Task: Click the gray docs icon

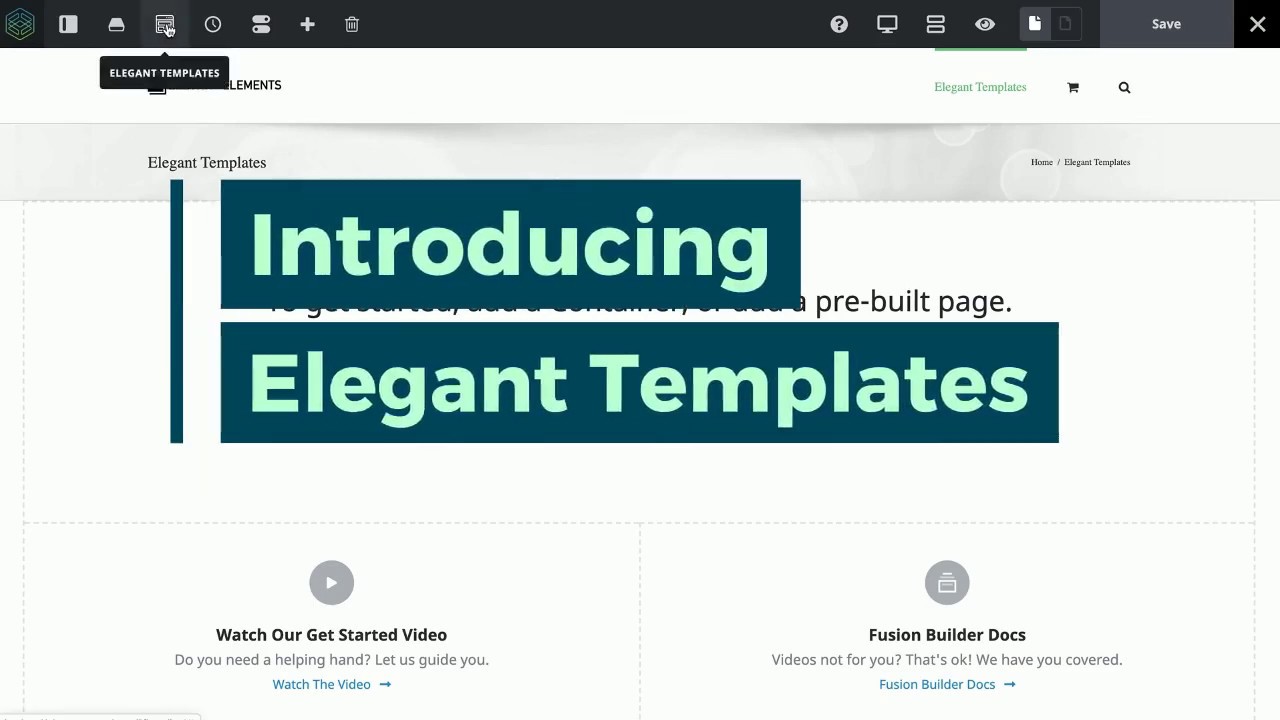Action: click(x=947, y=582)
